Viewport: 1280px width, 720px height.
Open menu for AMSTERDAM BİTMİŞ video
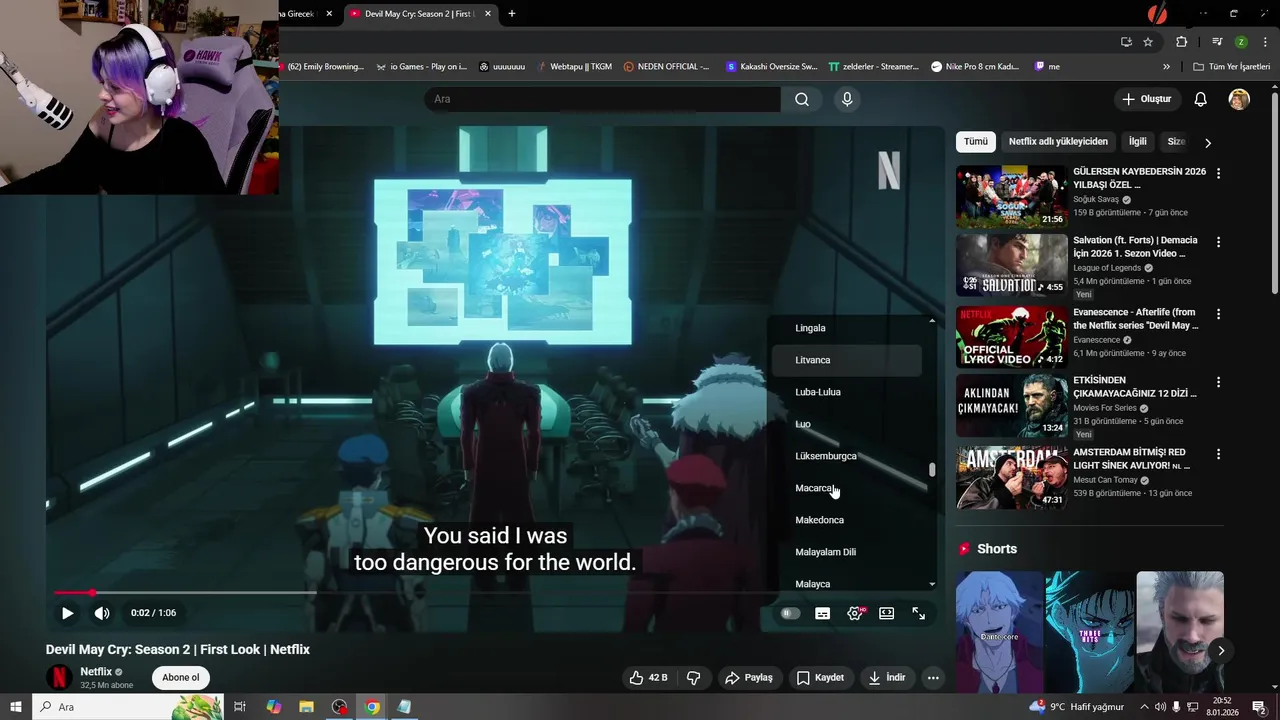pos(1218,454)
